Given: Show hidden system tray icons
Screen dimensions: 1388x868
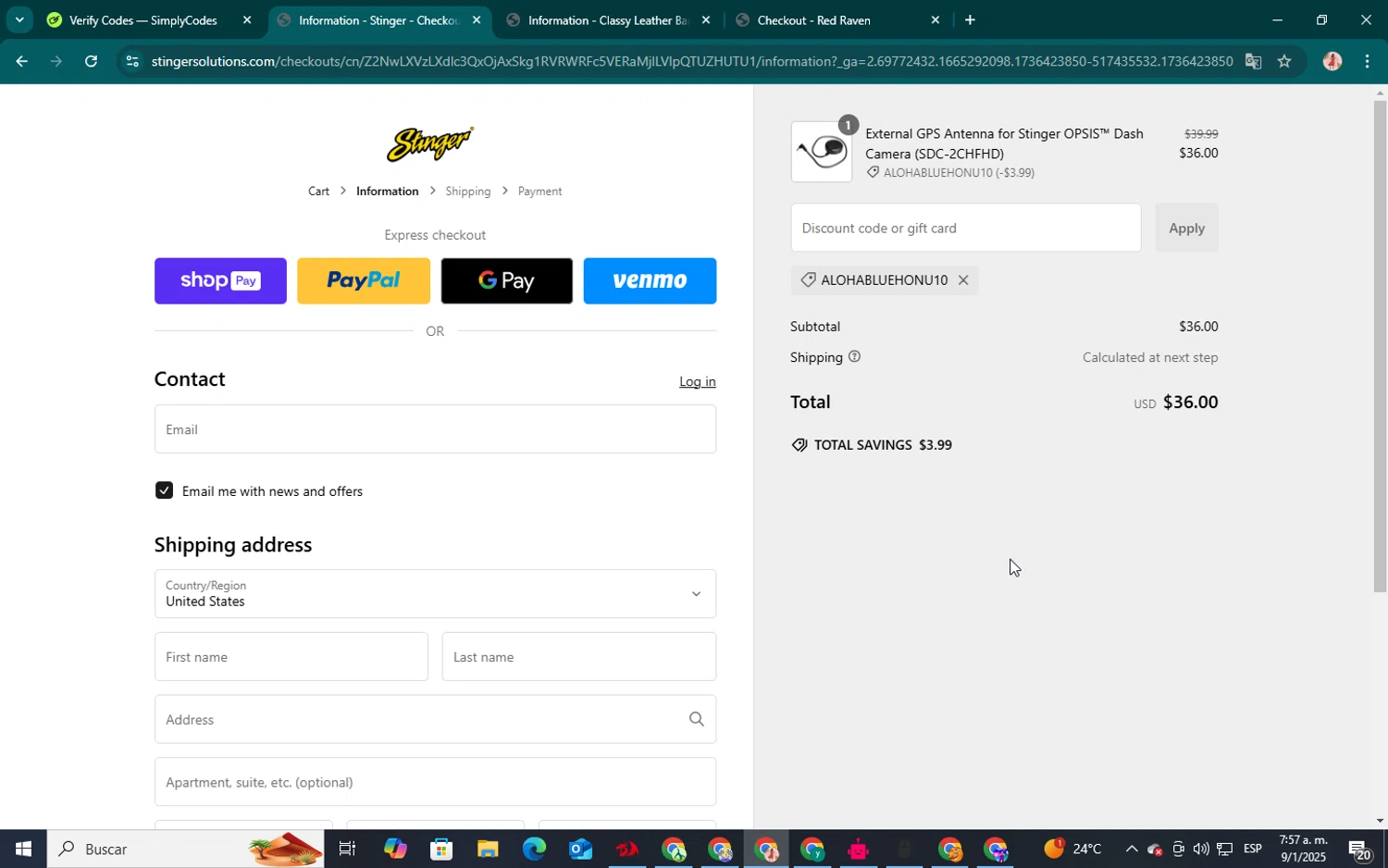Looking at the screenshot, I should pos(1131,849).
